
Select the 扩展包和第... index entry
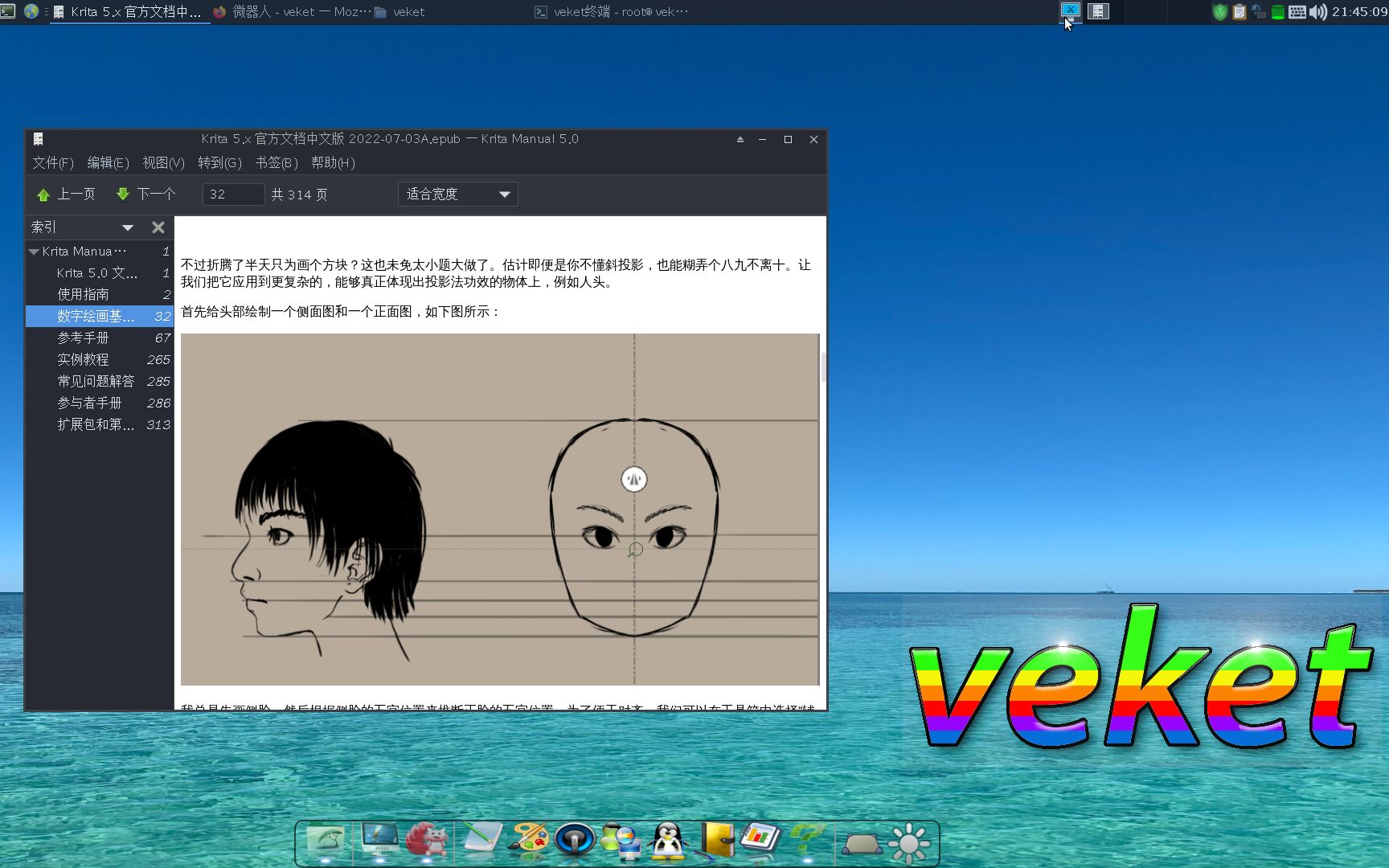point(100,425)
